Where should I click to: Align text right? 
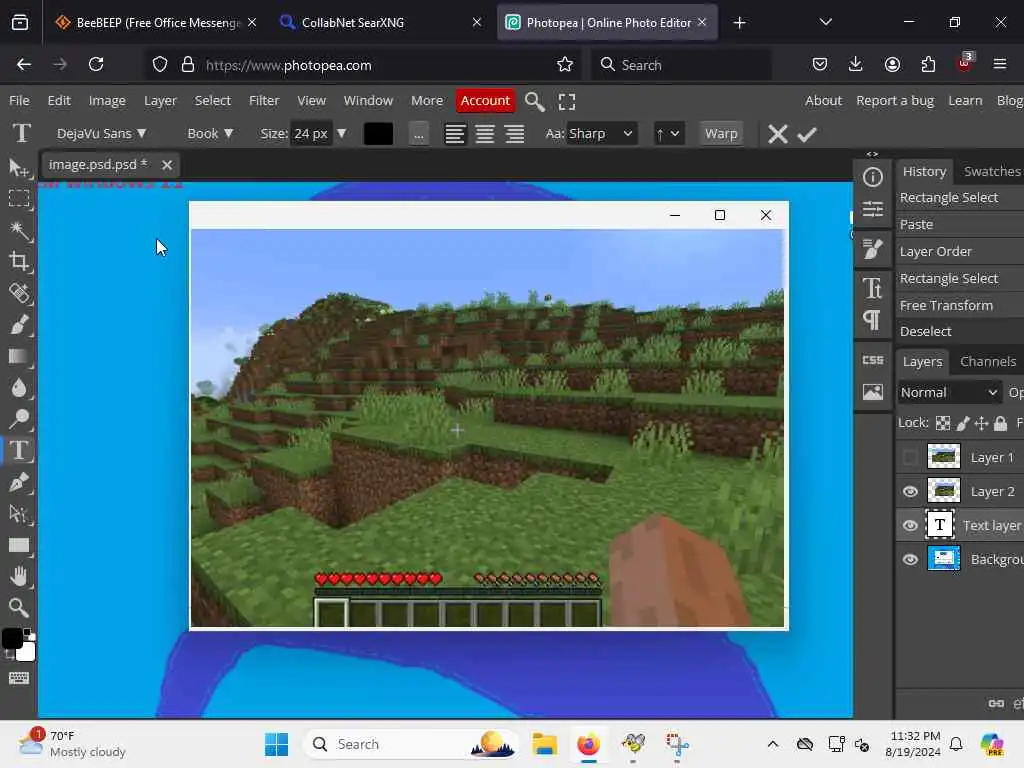[515, 134]
